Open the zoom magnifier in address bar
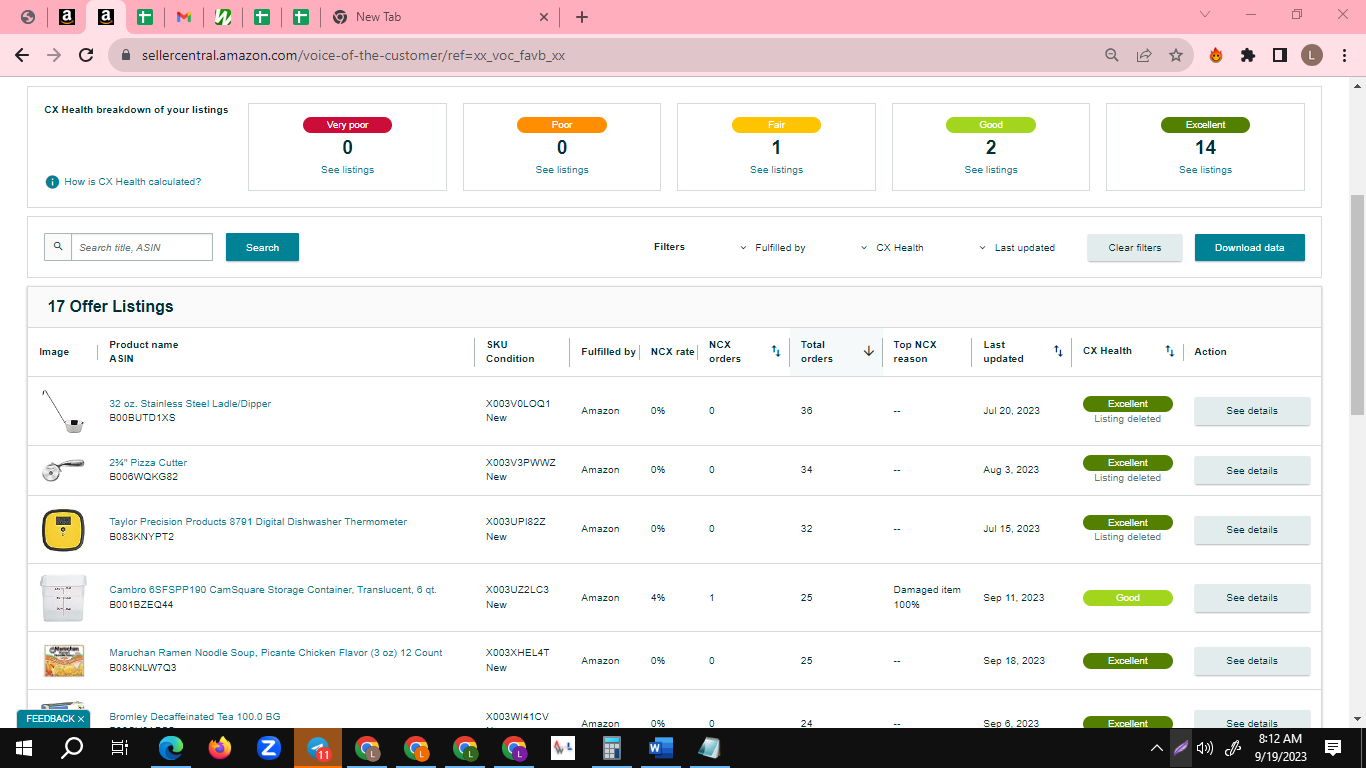The height and width of the screenshot is (768, 1366). 1111,55
